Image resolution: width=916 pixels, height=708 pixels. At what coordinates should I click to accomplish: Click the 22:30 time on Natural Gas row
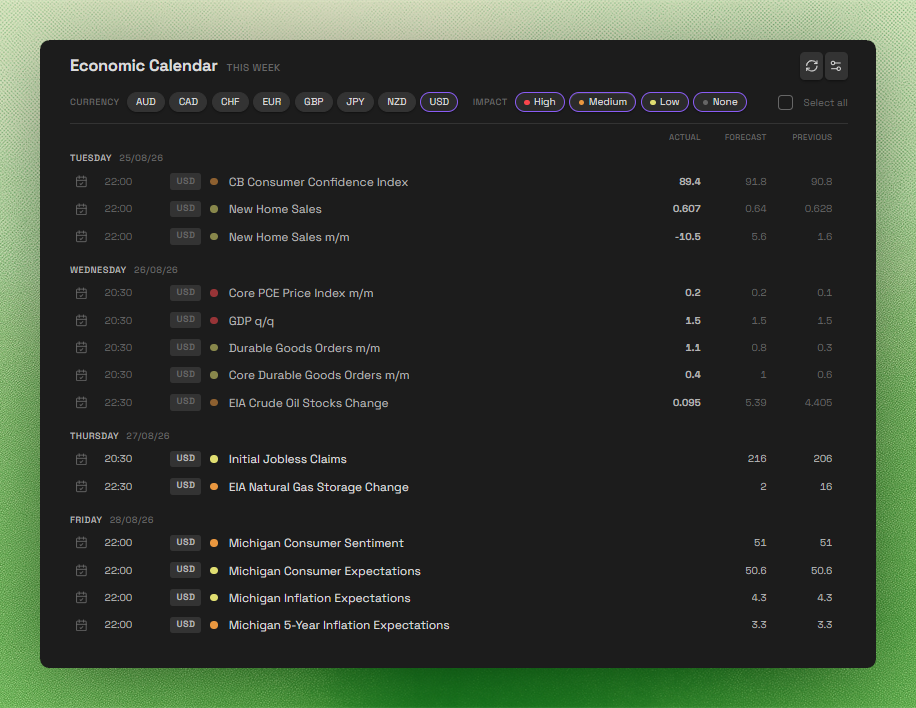pos(118,487)
